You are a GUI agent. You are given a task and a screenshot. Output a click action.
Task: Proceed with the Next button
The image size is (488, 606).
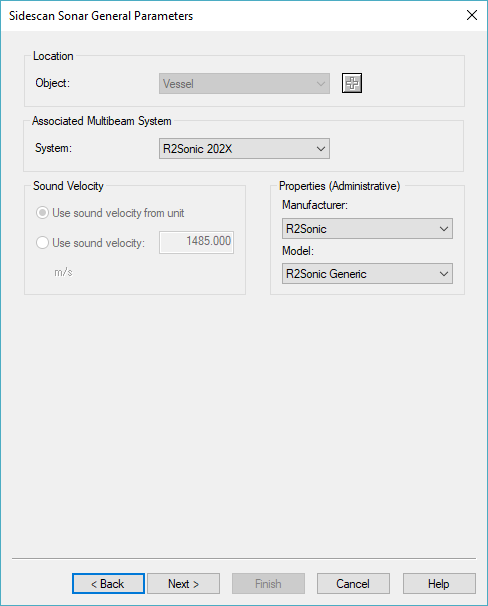(x=184, y=584)
